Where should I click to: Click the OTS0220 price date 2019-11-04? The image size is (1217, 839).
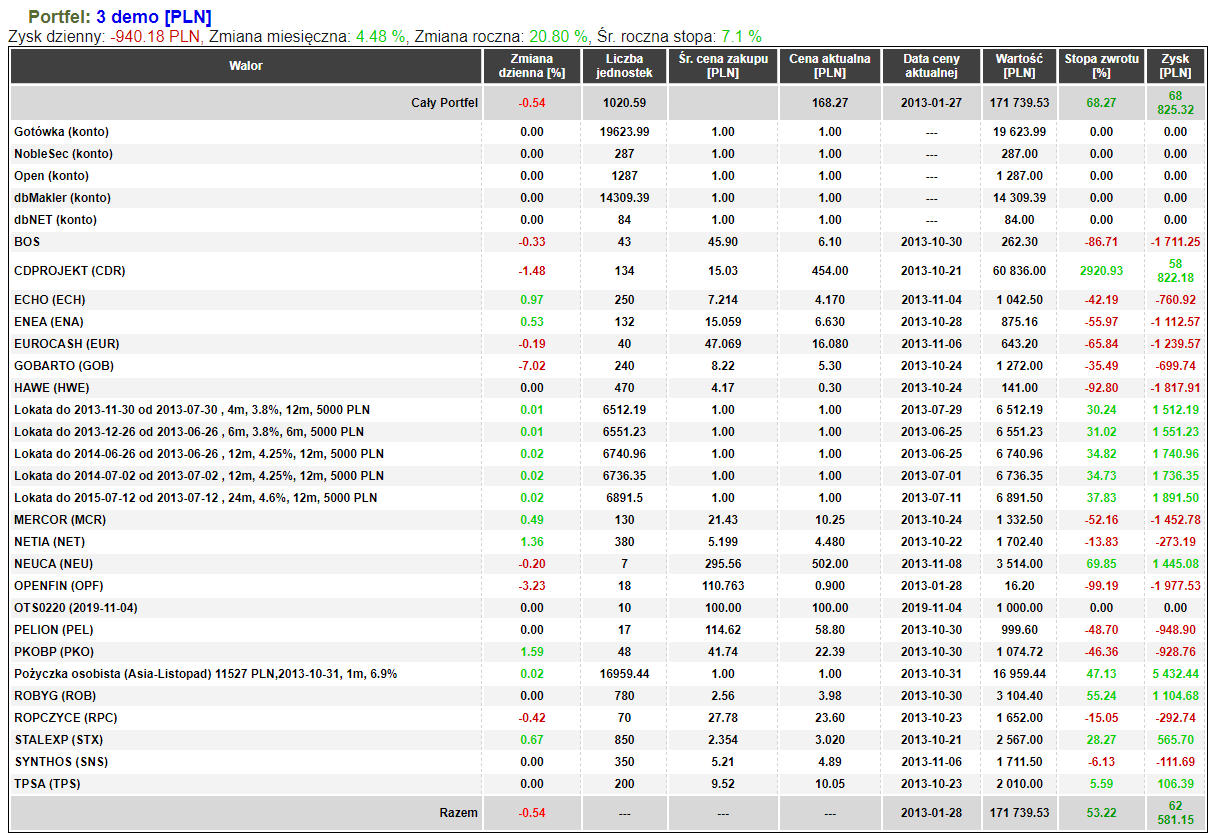932,608
